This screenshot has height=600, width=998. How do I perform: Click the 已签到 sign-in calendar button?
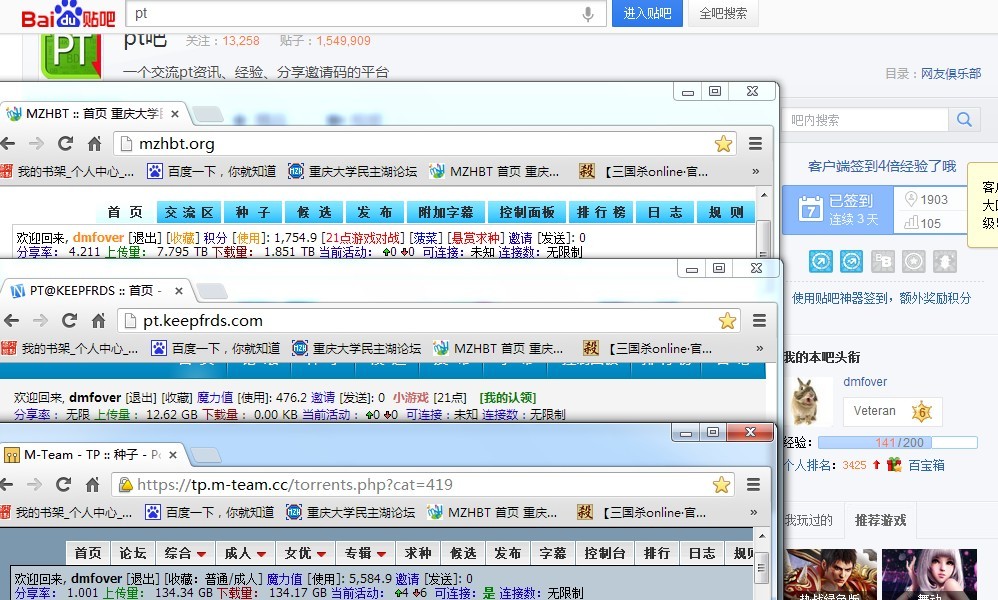point(838,210)
